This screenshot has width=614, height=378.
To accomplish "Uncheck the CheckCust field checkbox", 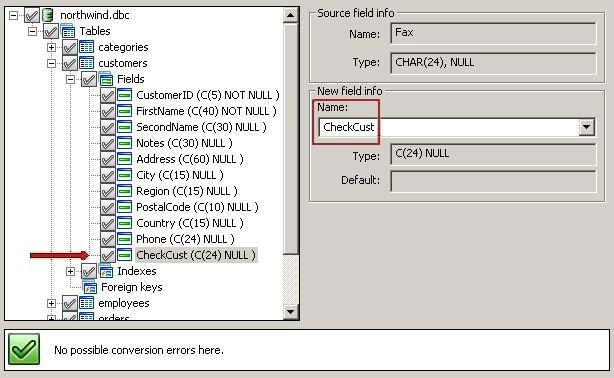I will point(107,256).
